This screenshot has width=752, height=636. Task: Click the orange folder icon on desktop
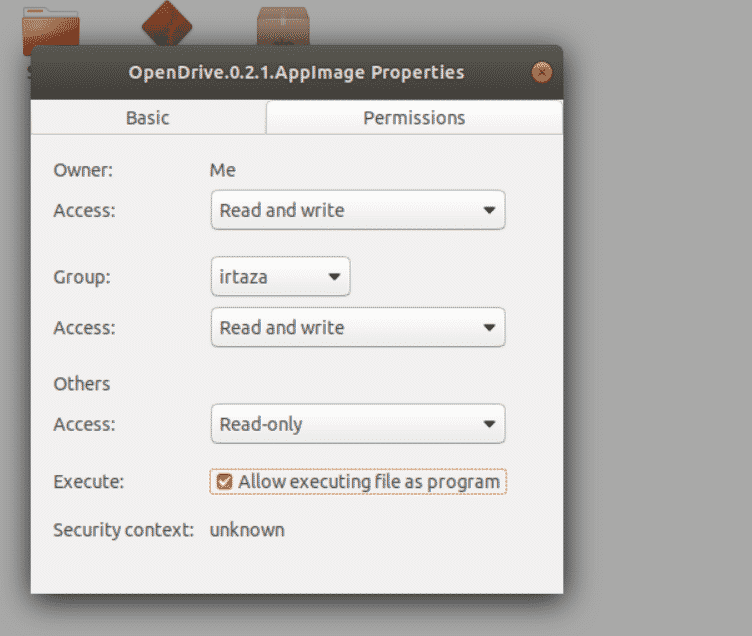[x=51, y=28]
